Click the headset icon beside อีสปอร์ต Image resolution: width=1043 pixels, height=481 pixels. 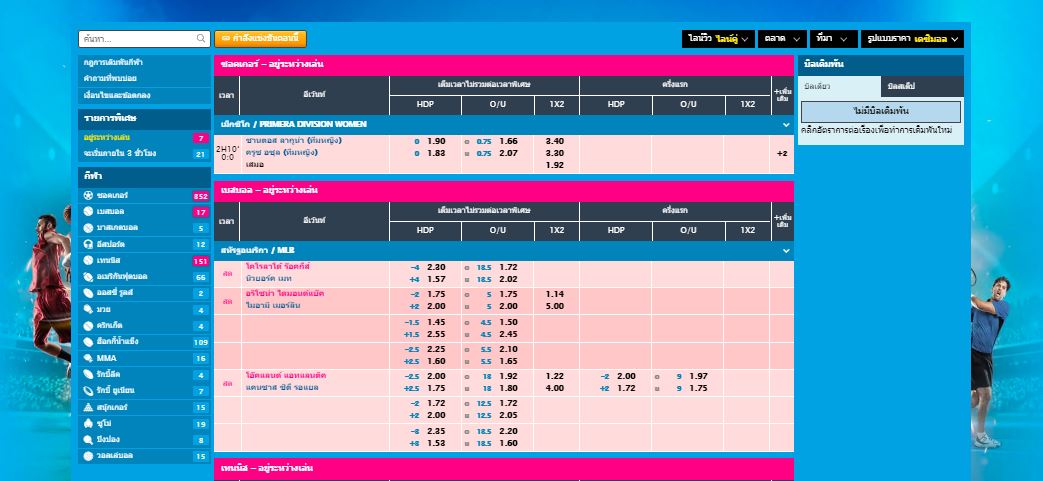pyautogui.click(x=88, y=244)
